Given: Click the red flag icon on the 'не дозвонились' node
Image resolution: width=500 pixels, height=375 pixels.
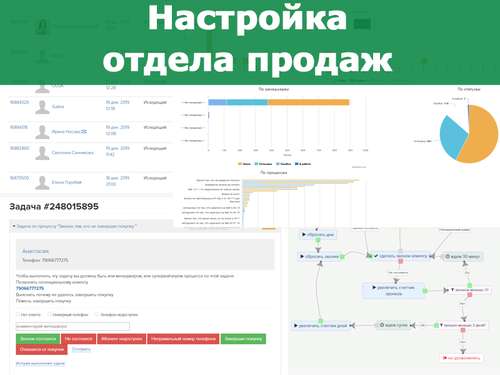Looking at the screenshot, I should pyautogui.click(x=445, y=358).
